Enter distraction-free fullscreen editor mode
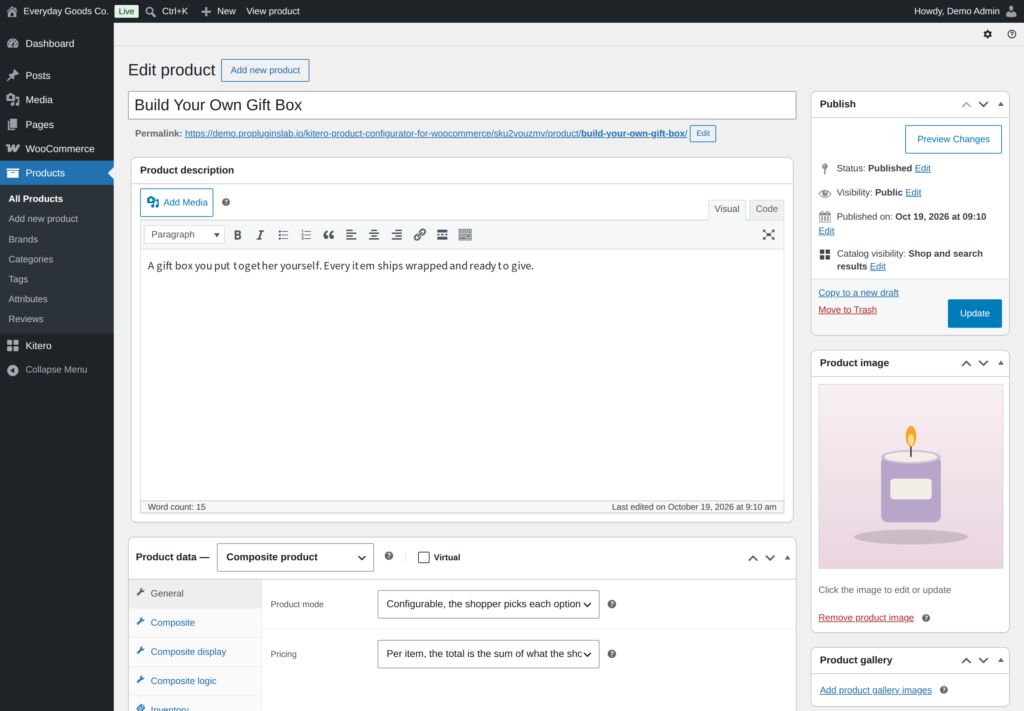This screenshot has height=711, width=1024. (769, 235)
